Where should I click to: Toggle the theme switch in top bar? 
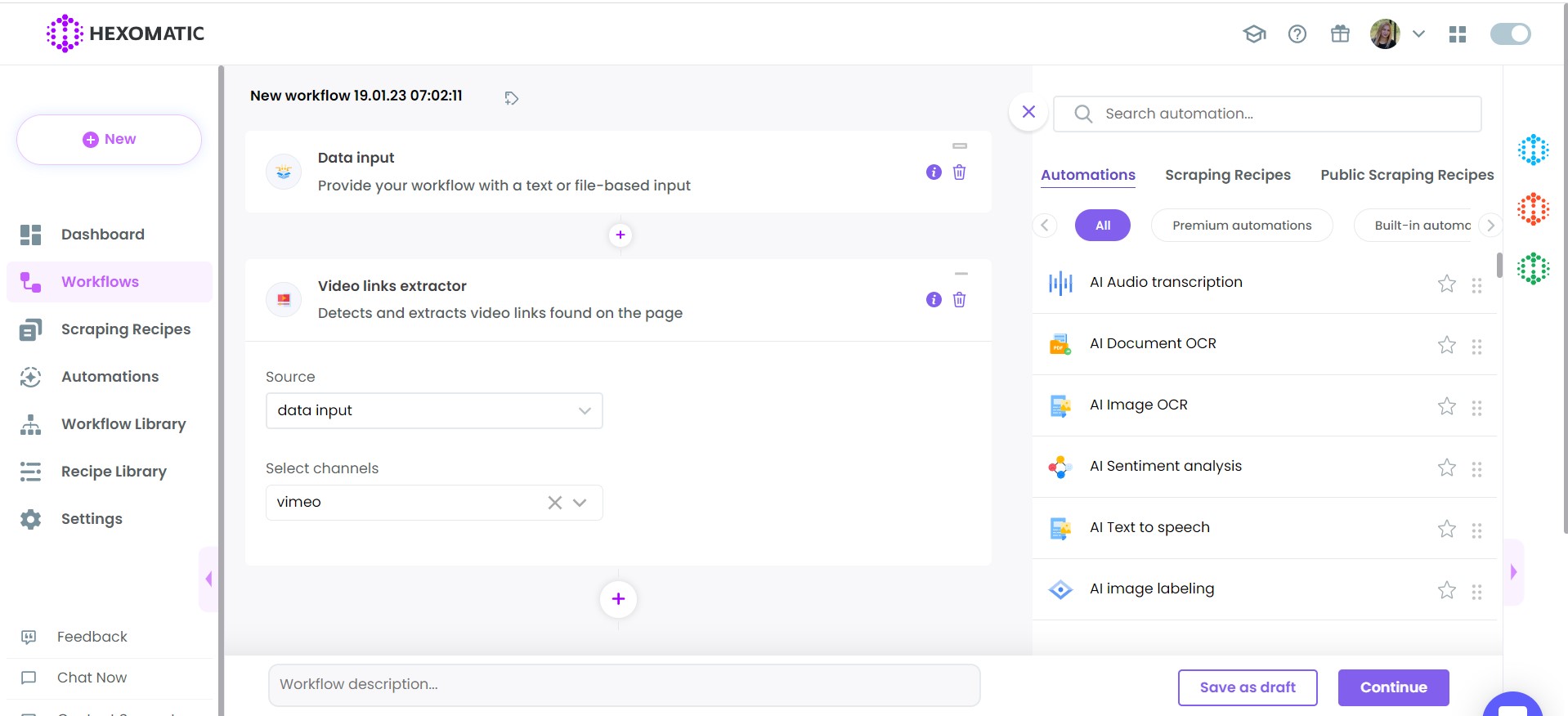(1510, 34)
